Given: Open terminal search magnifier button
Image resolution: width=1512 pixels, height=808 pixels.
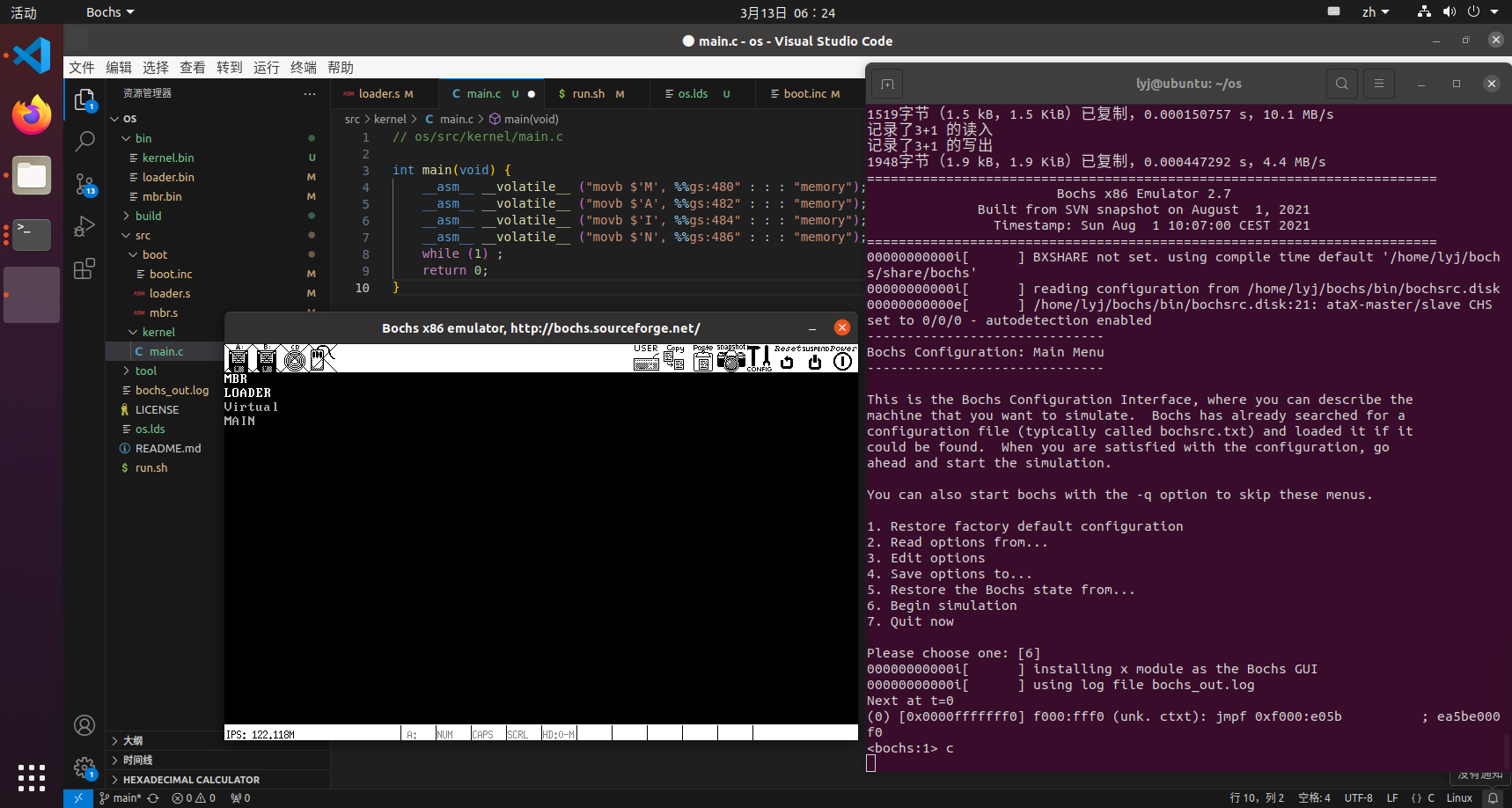Looking at the screenshot, I should pos(1341,84).
